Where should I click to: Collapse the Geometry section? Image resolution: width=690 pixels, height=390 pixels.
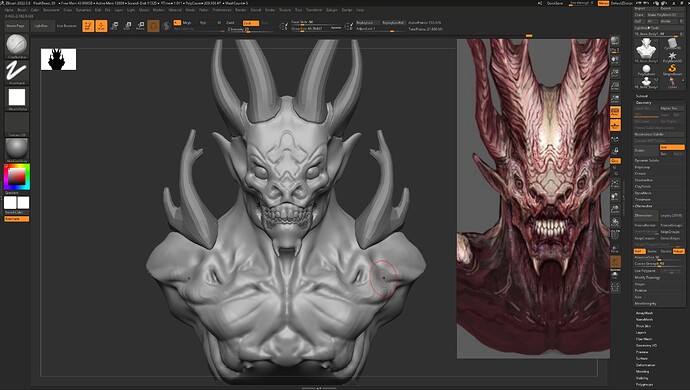[x=643, y=103]
